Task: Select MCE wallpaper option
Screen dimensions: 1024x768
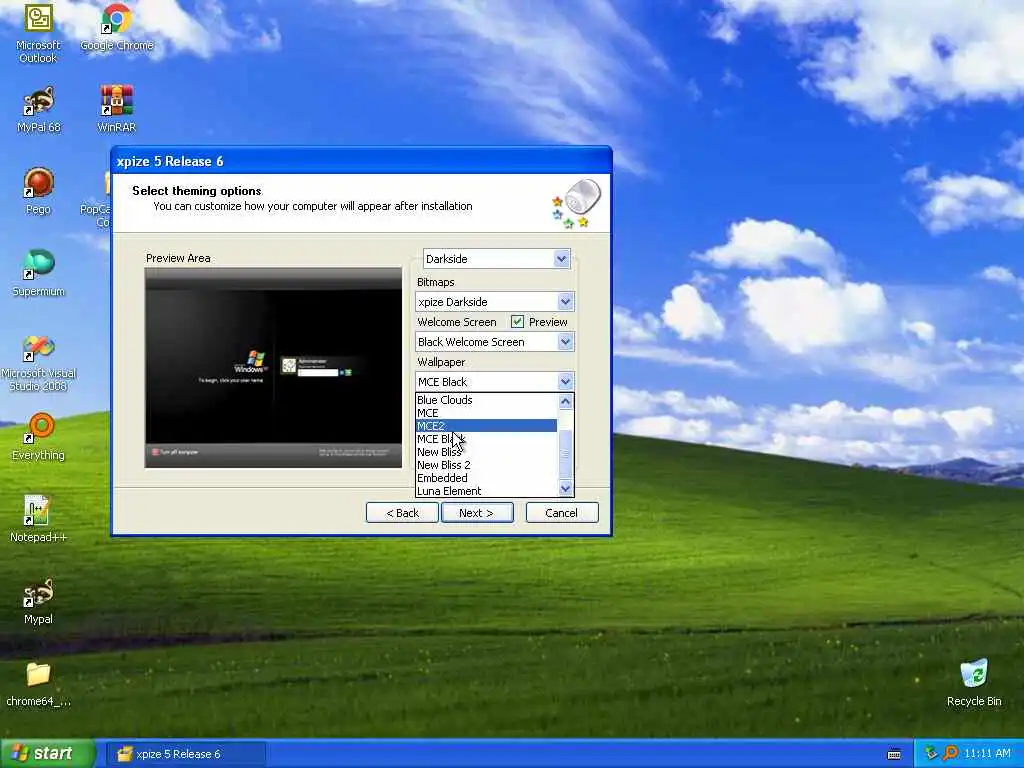Action: coord(487,413)
